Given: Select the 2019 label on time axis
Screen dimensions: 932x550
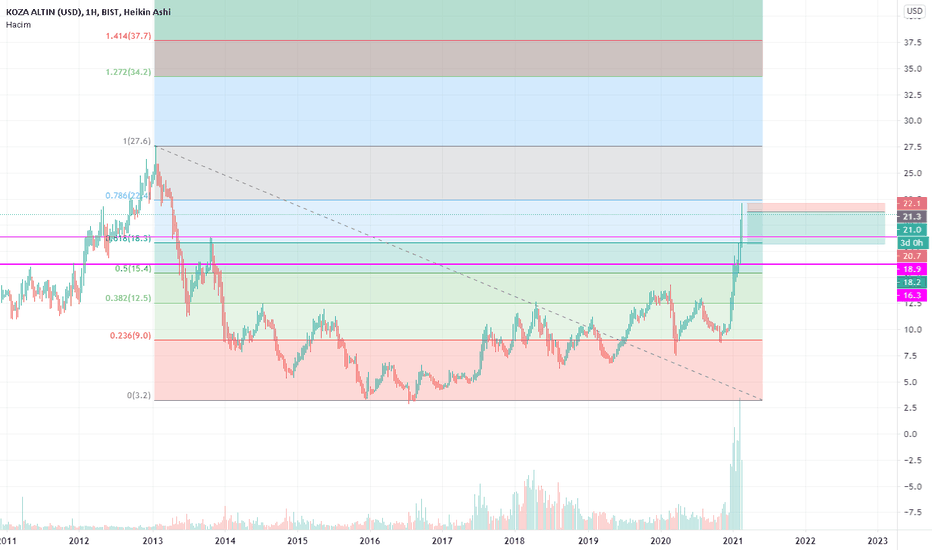Looking at the screenshot, I should 588,540.
